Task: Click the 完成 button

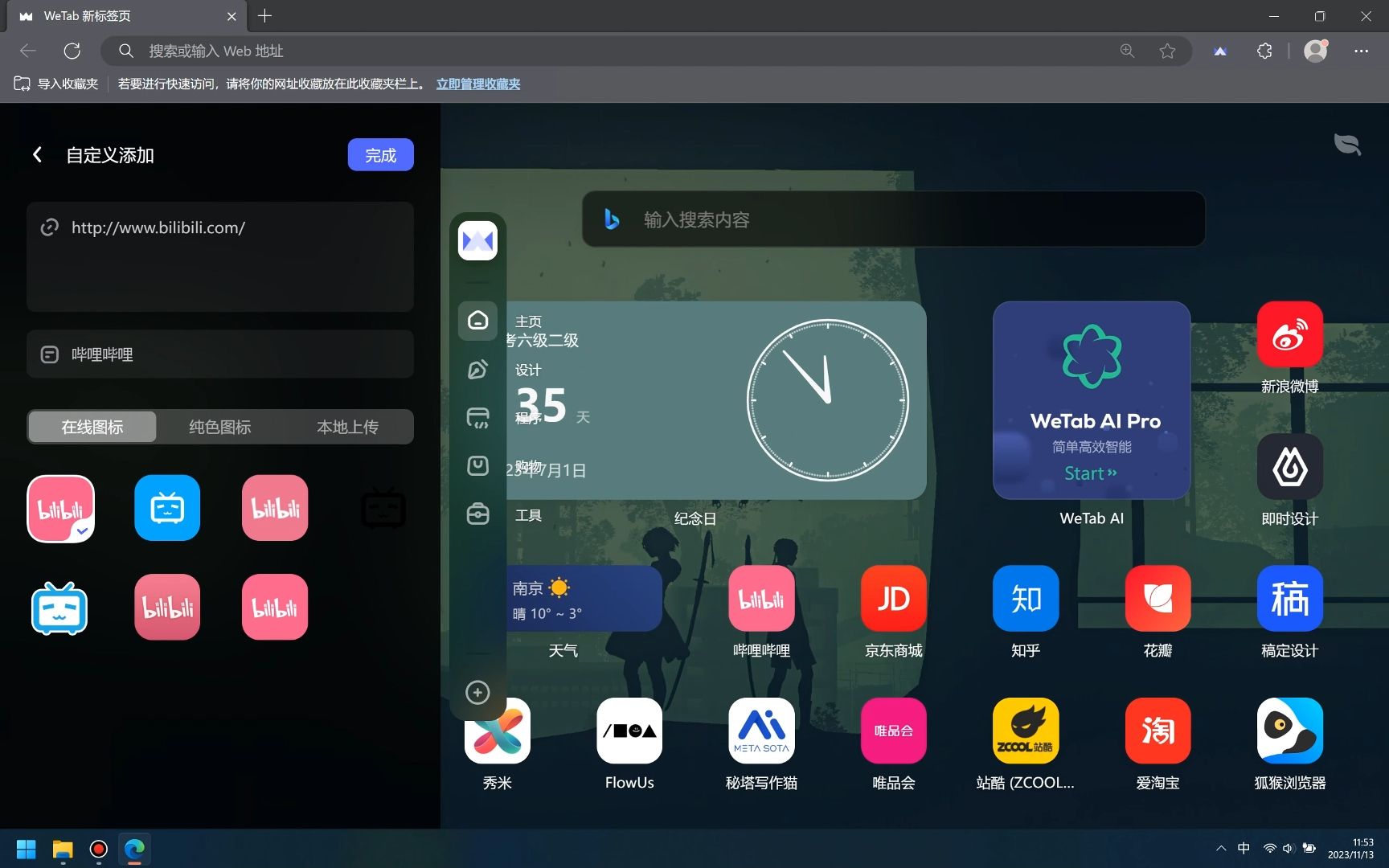Action: coord(380,155)
